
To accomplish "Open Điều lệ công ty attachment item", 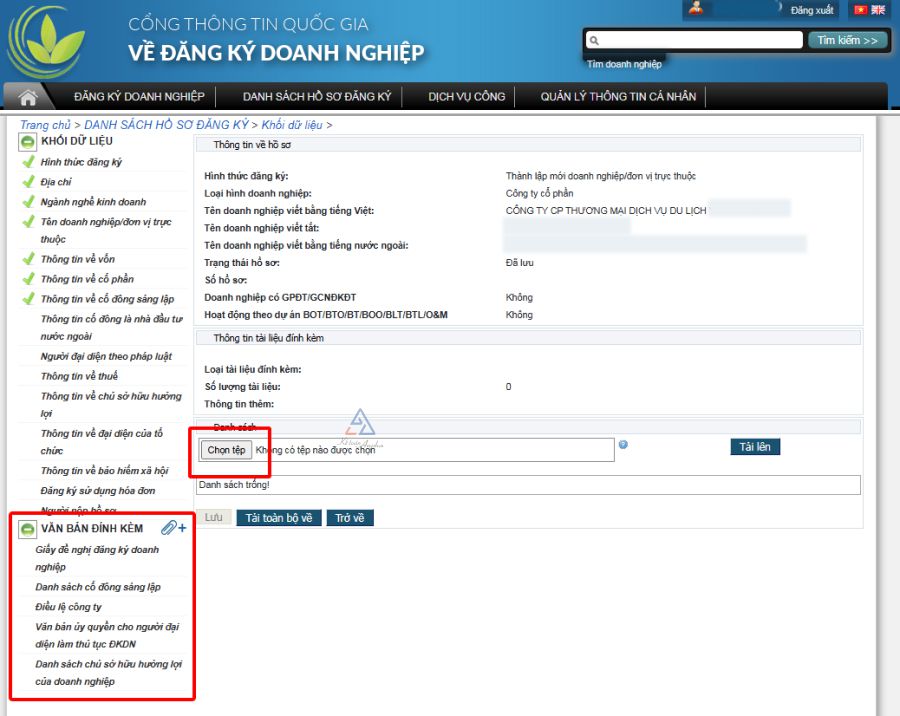I will pos(68,607).
